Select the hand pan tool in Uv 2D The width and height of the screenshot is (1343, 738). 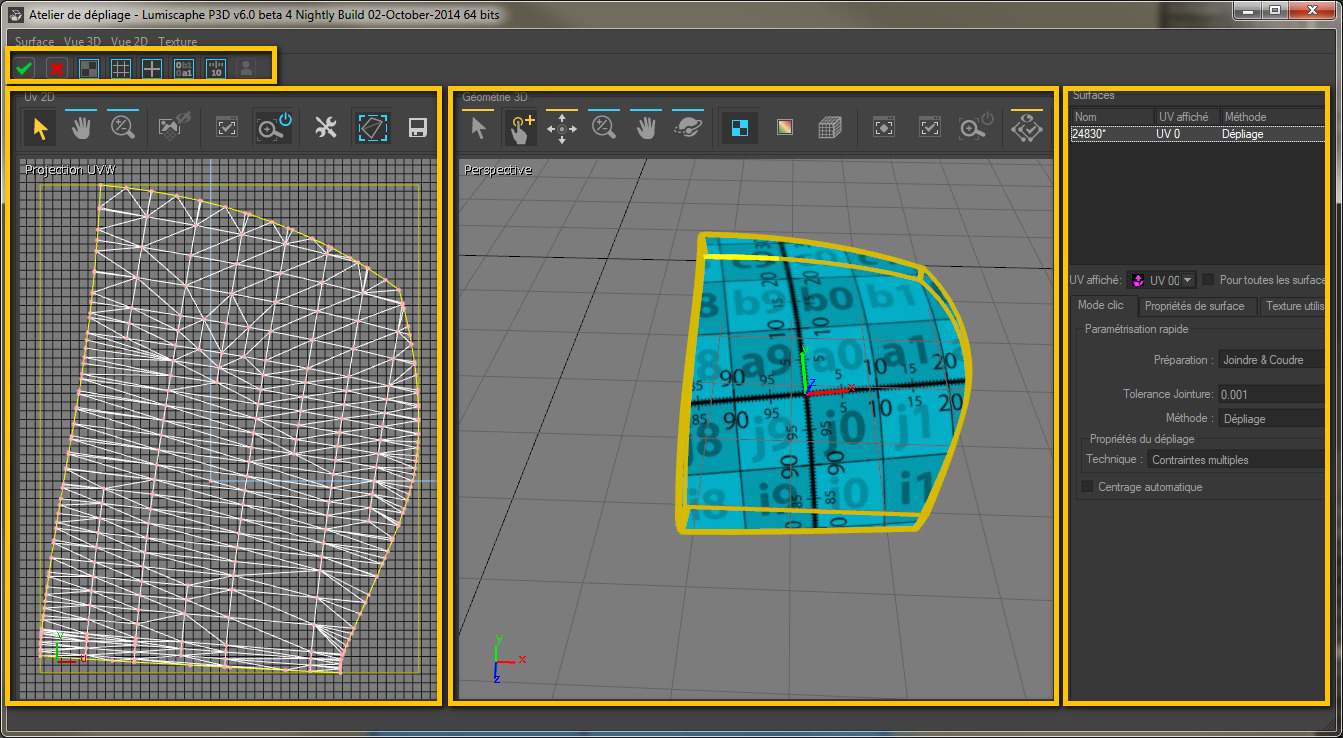click(x=81, y=128)
